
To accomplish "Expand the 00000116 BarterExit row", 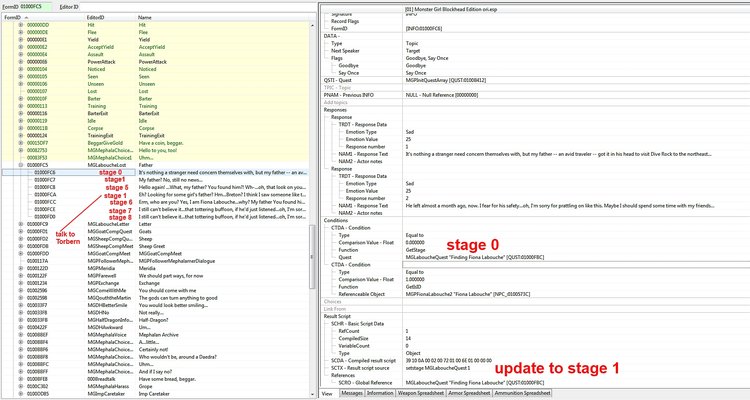I will [x=21, y=113].
